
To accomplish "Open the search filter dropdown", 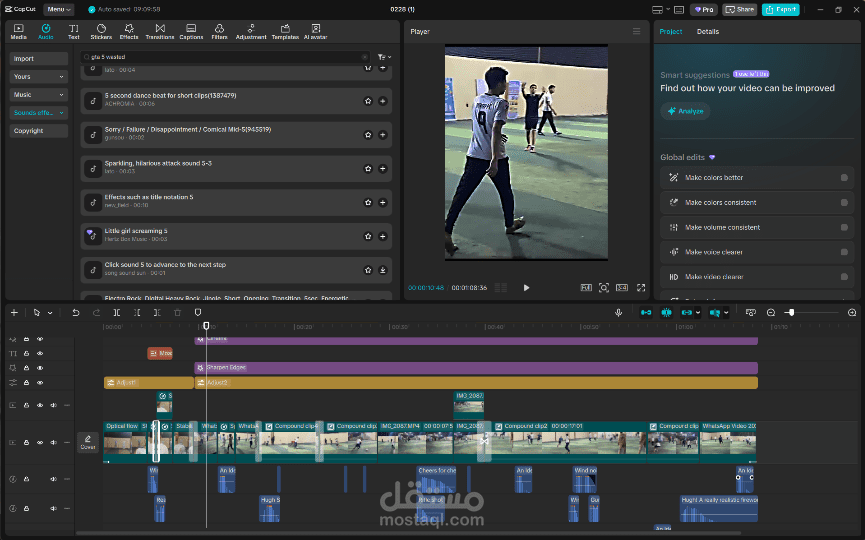I will [385, 57].
